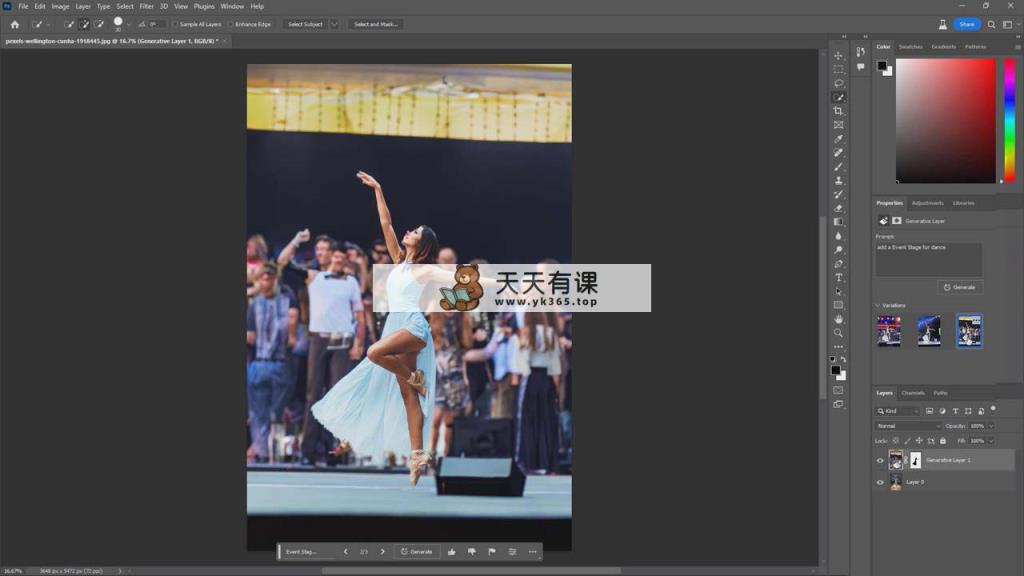The image size is (1024, 576).
Task: Click the Select Subject button
Action: (x=305, y=24)
